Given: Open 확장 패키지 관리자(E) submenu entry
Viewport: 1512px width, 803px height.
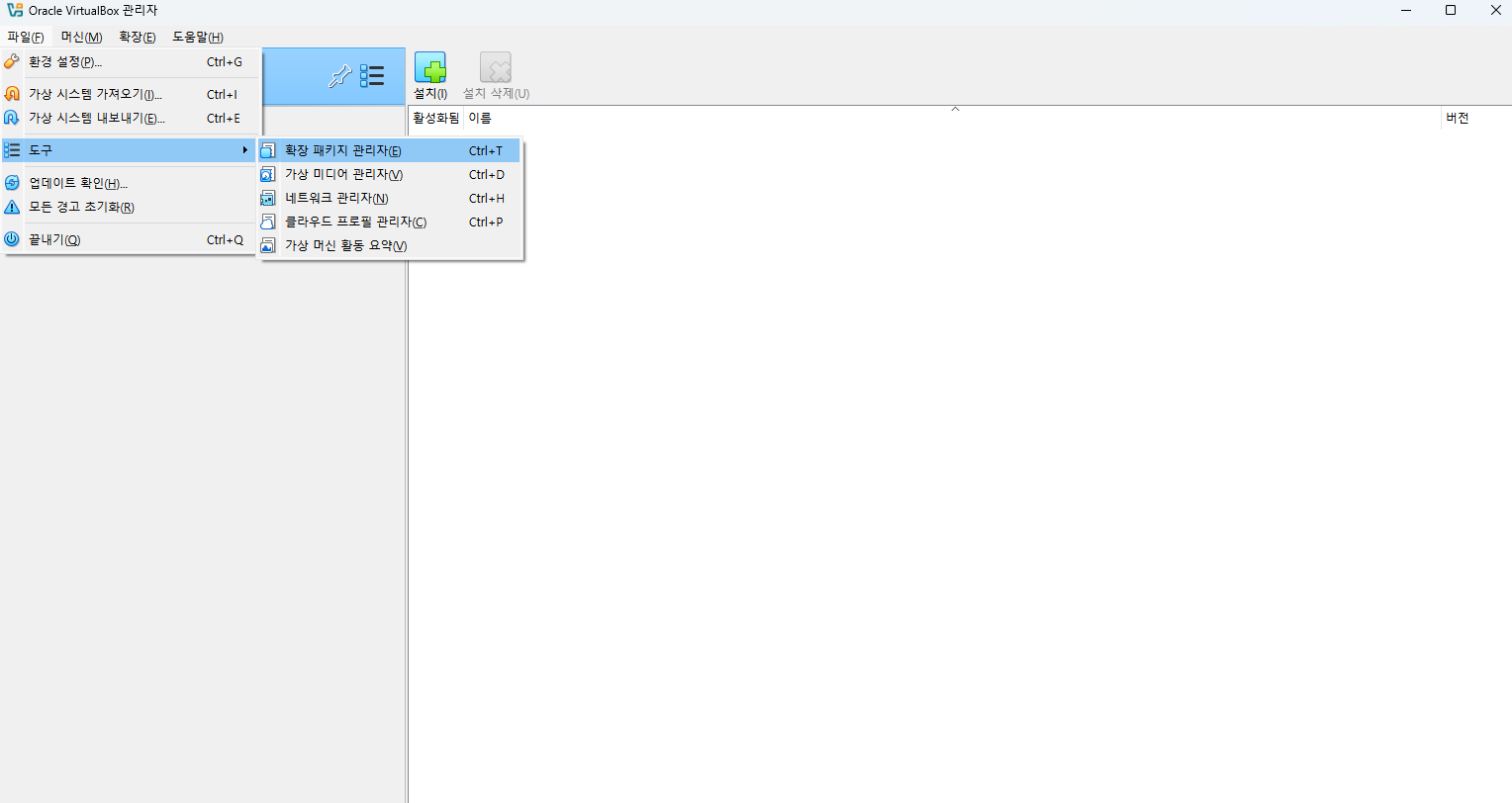Looking at the screenshot, I should (390, 150).
